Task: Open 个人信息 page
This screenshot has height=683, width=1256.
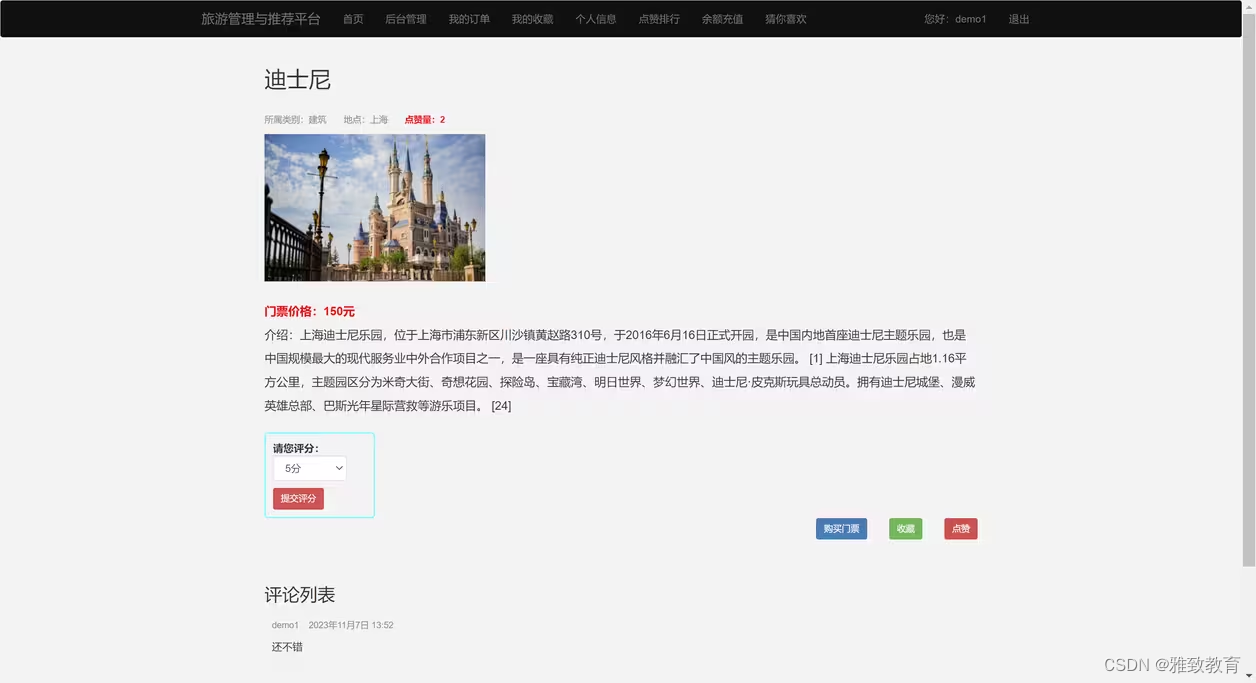Action: 596,19
